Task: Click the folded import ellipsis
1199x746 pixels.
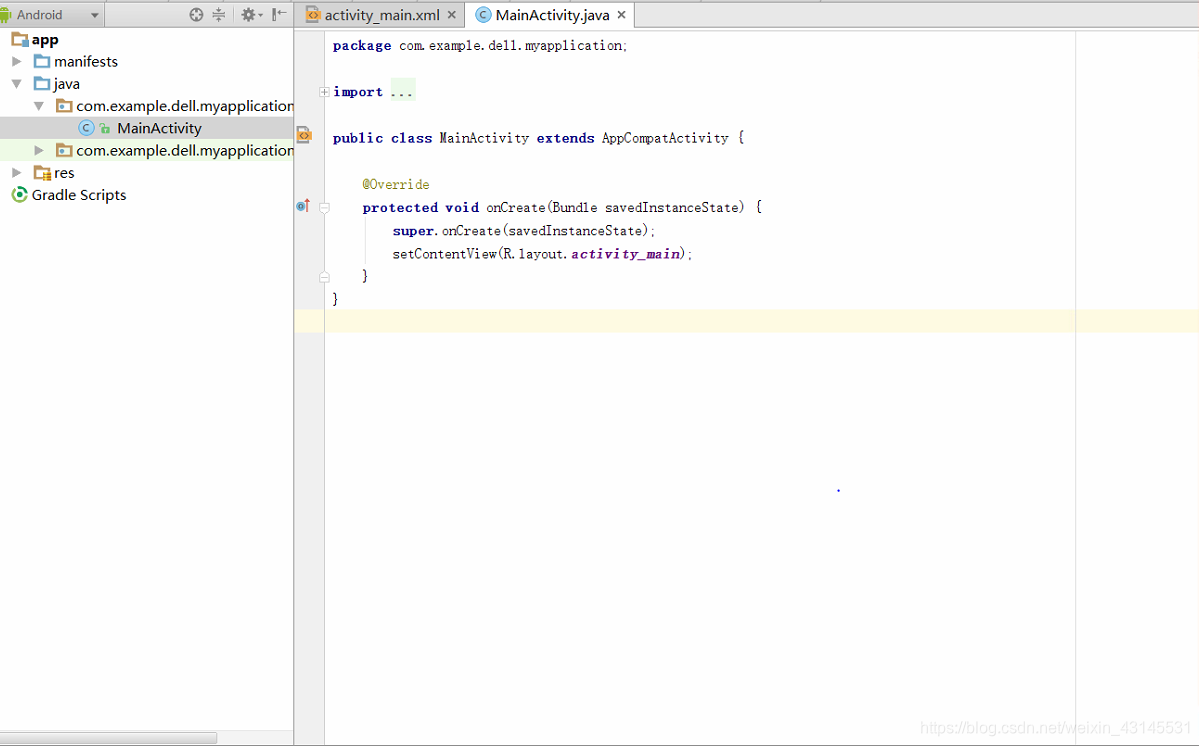Action: (x=402, y=92)
